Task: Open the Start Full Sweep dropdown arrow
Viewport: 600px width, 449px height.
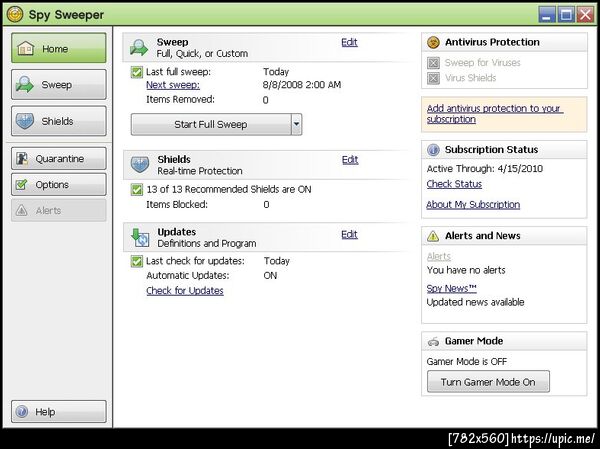Action: [297, 124]
